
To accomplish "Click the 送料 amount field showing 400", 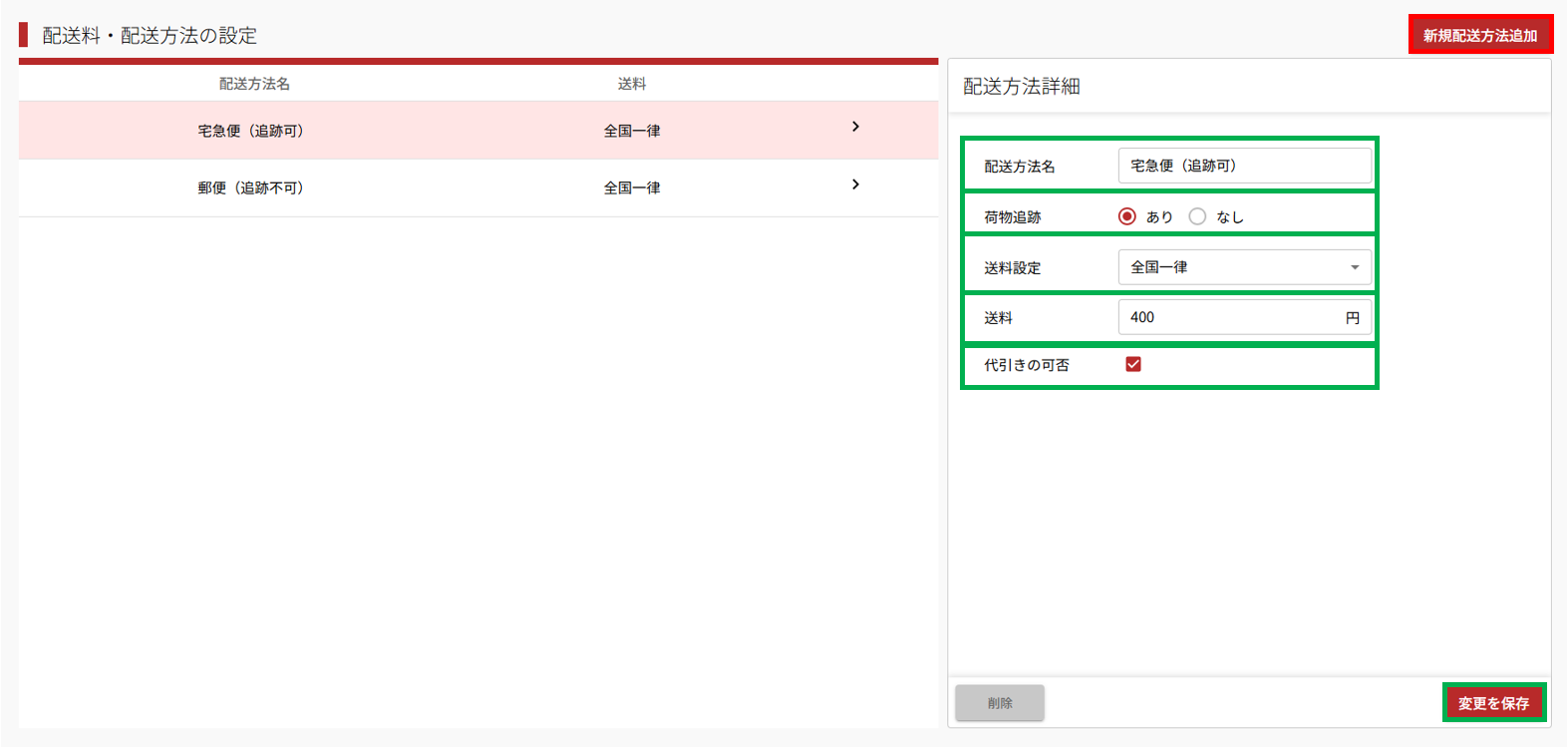I will (x=1231, y=317).
